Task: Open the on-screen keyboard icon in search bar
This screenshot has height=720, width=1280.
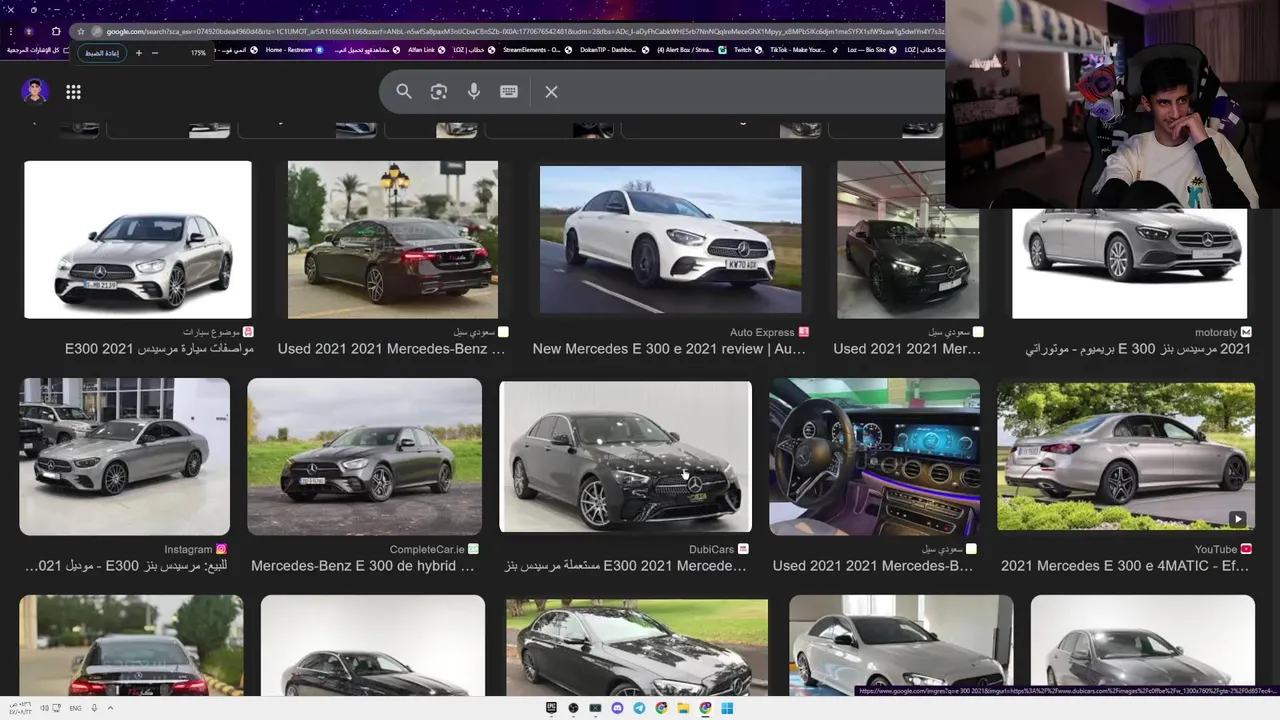Action: [x=509, y=91]
